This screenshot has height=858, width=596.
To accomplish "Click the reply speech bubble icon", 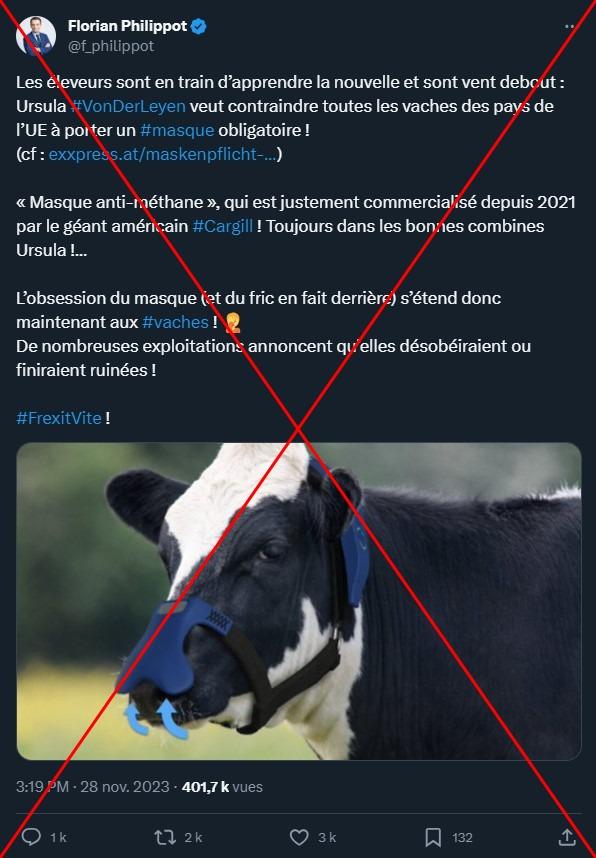I will click(31, 837).
